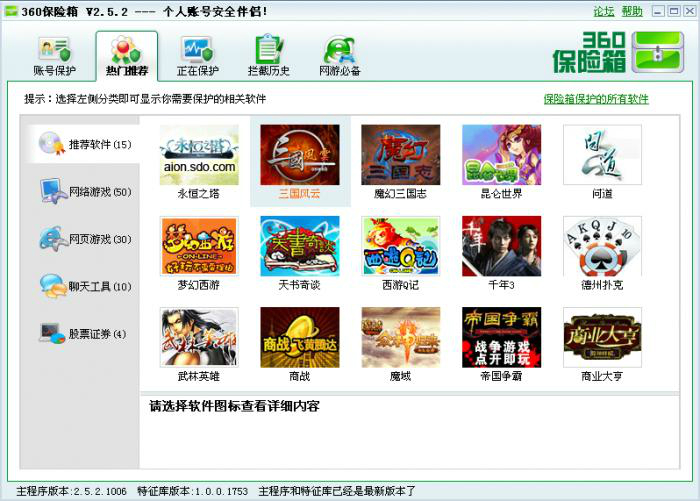The image size is (700, 501).
Task: Select the 昆仑世界 game icon
Action: click(501, 155)
